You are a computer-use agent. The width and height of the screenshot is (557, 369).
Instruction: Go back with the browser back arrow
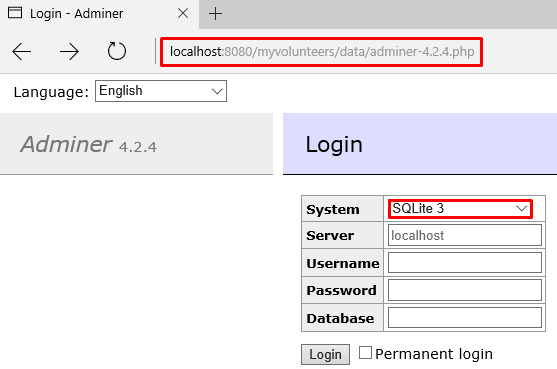pyautogui.click(x=22, y=52)
